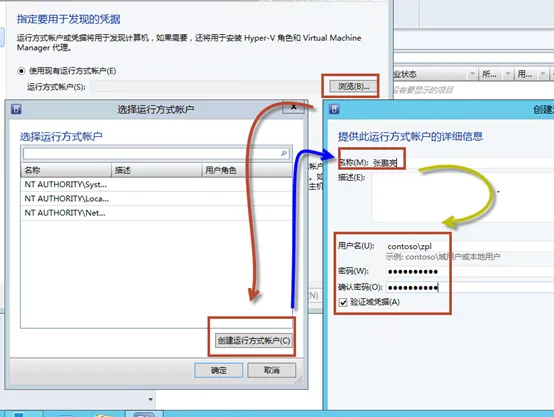
Task: Sort the list by 描述 column header
Action: pyautogui.click(x=157, y=170)
